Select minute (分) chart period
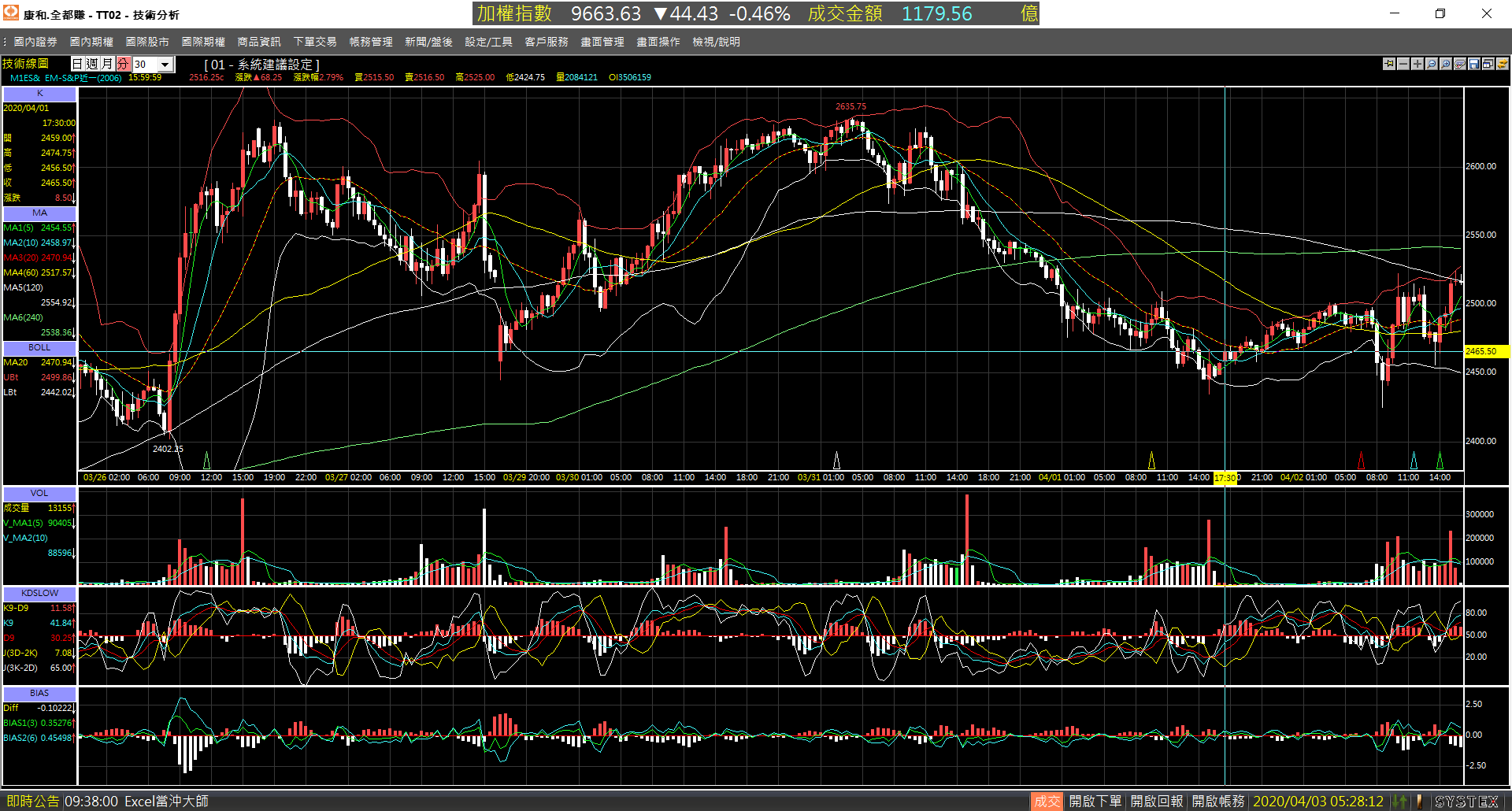The height and width of the screenshot is (811, 1512). click(123, 64)
